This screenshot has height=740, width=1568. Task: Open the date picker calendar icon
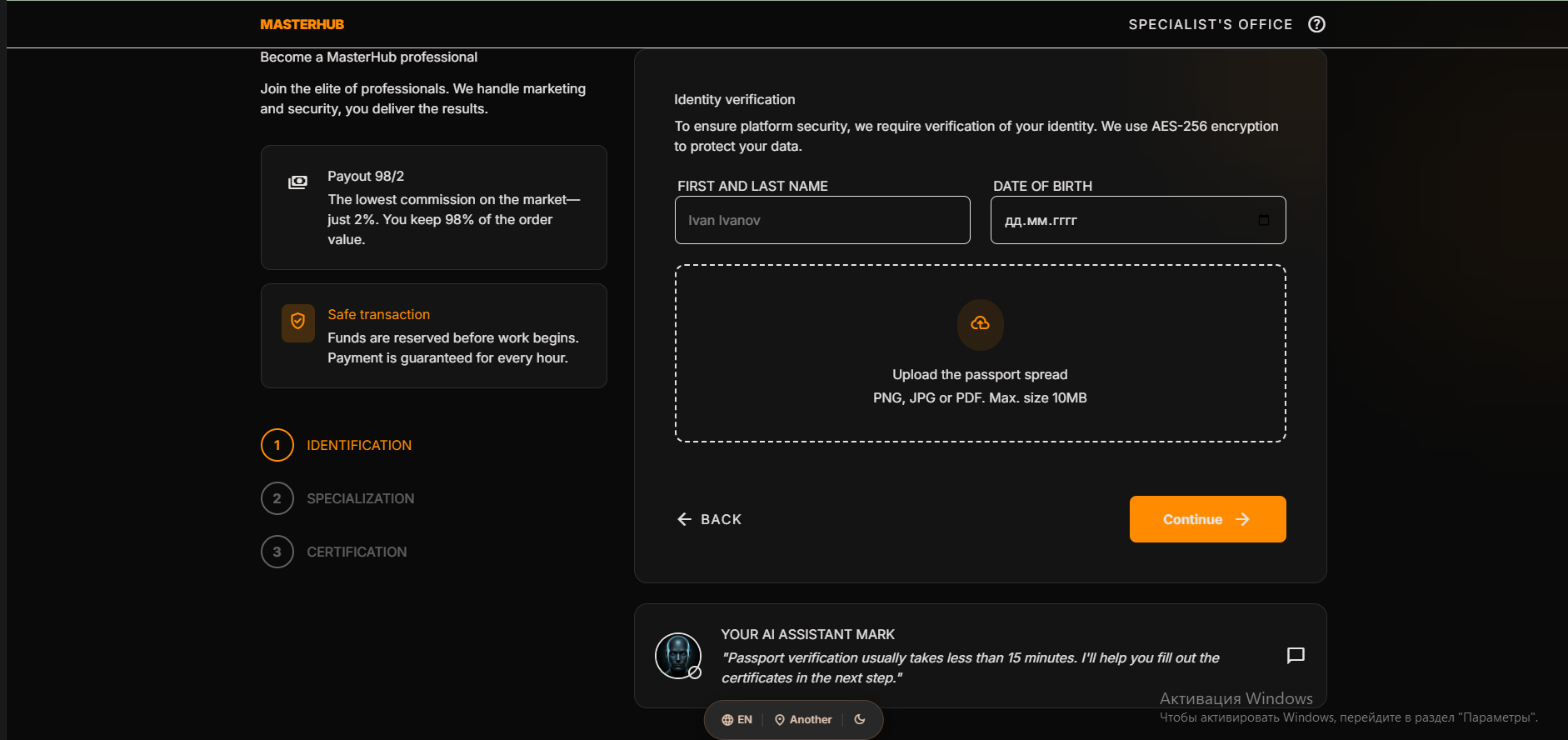coord(1264,220)
